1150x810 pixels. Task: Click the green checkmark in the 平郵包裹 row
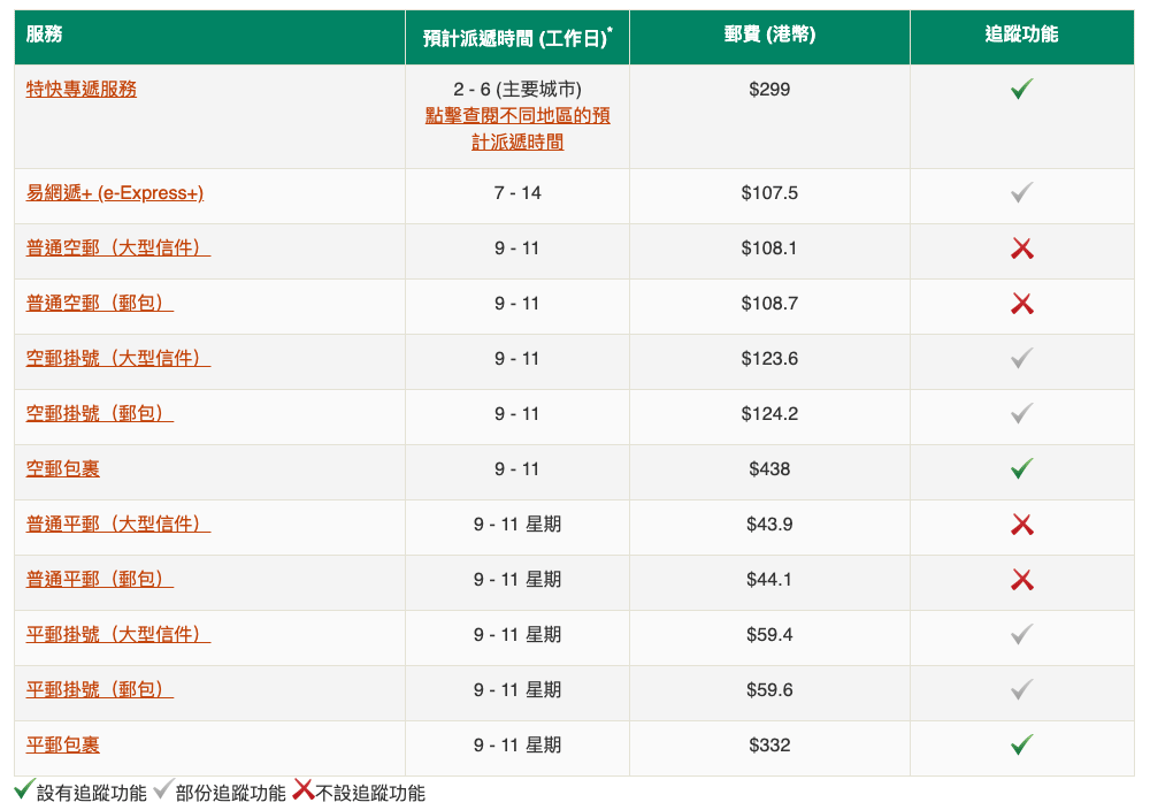tap(1021, 745)
